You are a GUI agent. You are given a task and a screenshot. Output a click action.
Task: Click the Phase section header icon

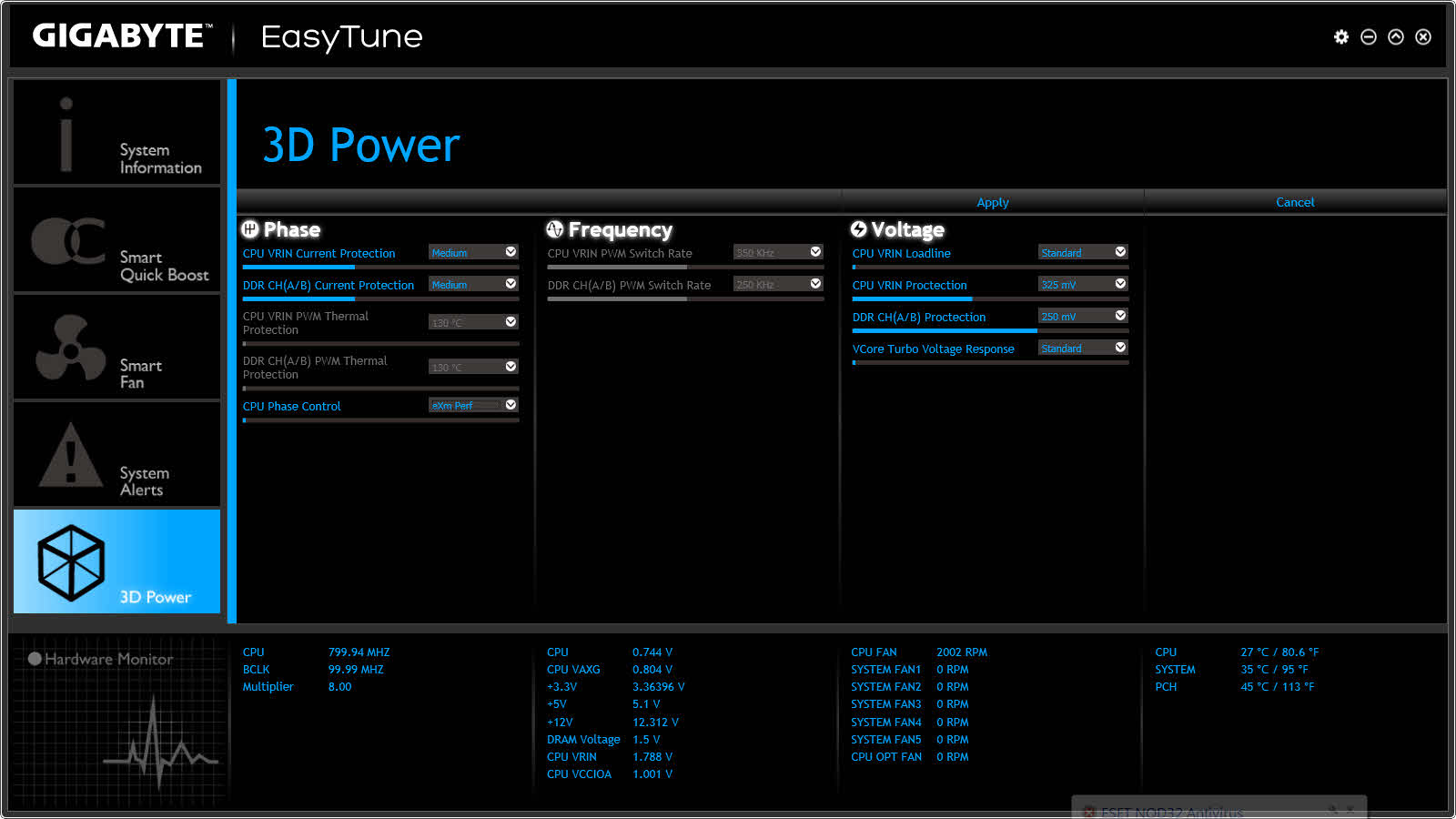click(250, 229)
